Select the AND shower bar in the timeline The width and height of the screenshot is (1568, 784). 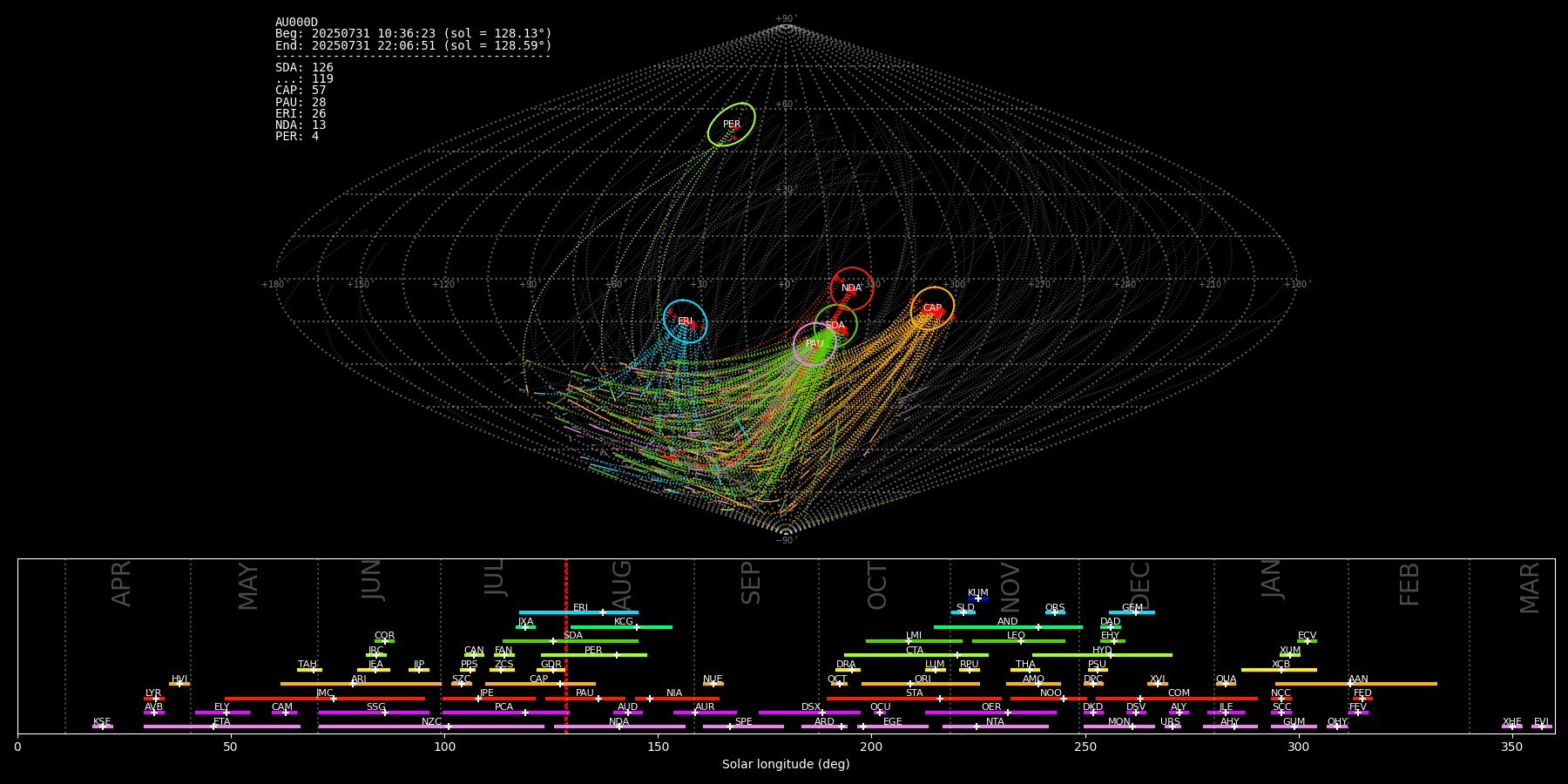[1008, 626]
